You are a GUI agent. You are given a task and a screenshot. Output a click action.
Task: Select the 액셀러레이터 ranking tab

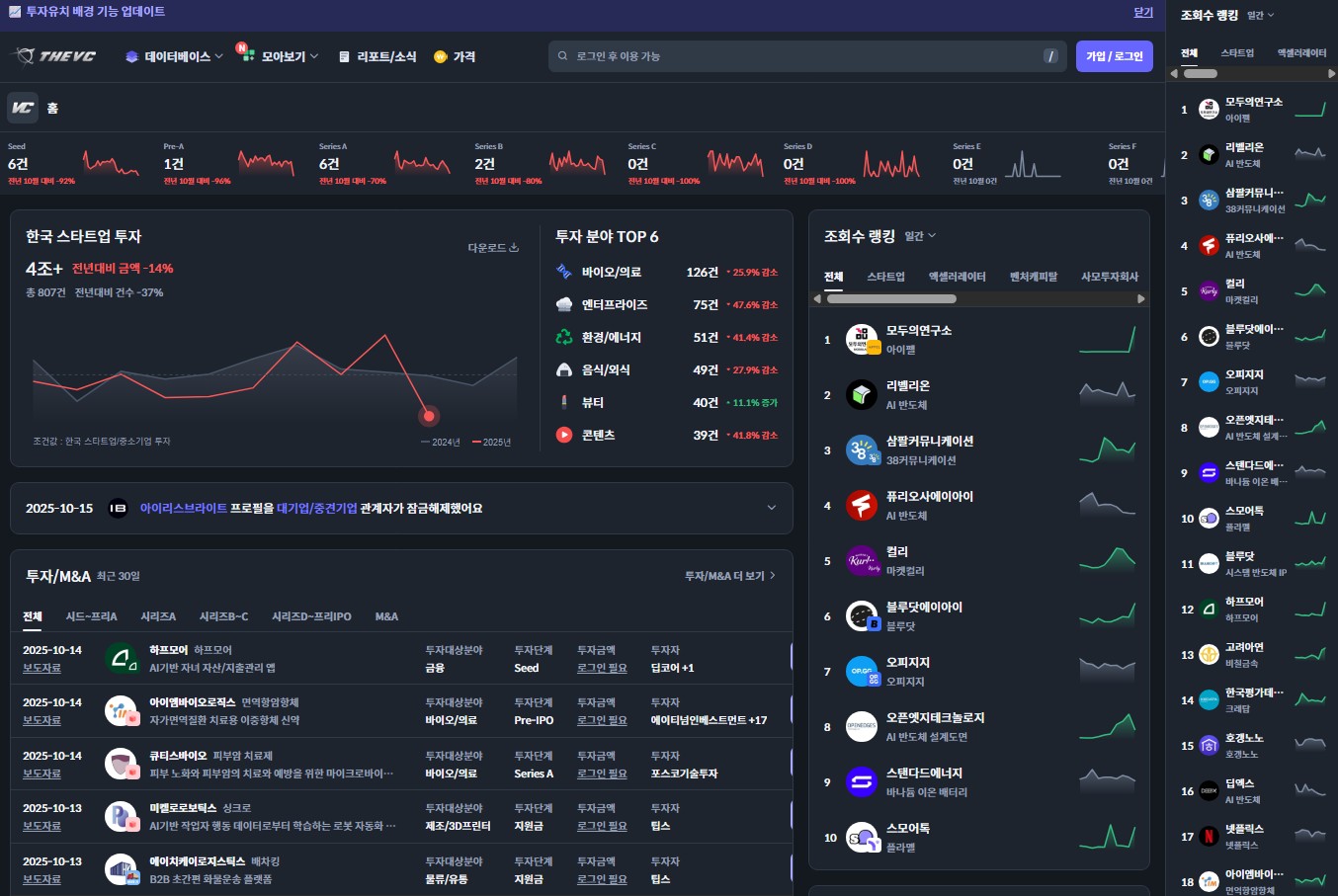957,277
